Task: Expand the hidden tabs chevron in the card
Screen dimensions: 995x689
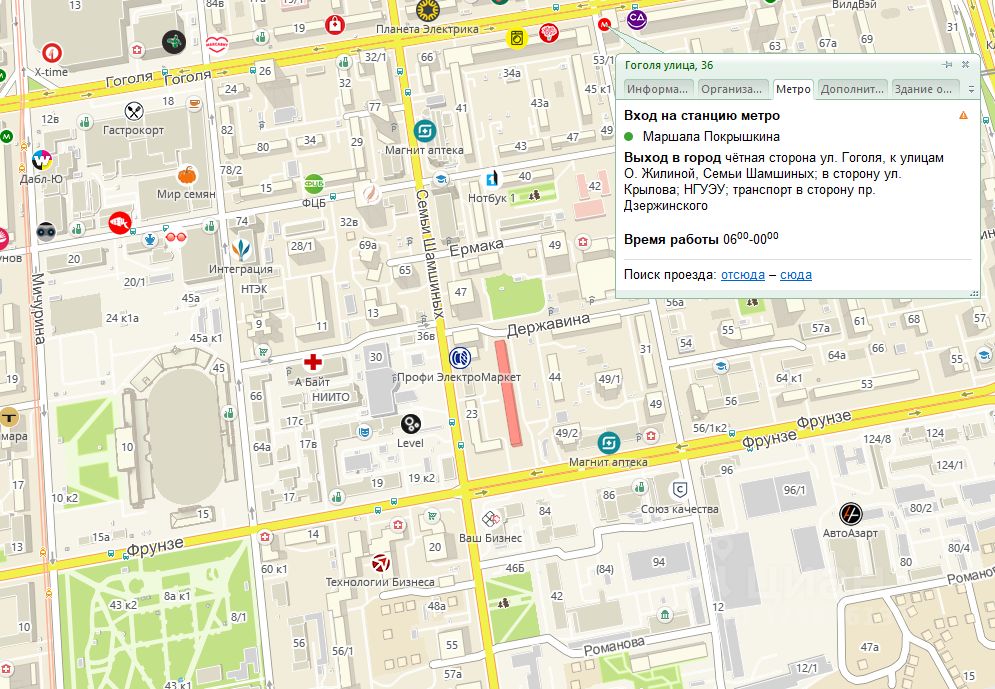Action: (971, 89)
